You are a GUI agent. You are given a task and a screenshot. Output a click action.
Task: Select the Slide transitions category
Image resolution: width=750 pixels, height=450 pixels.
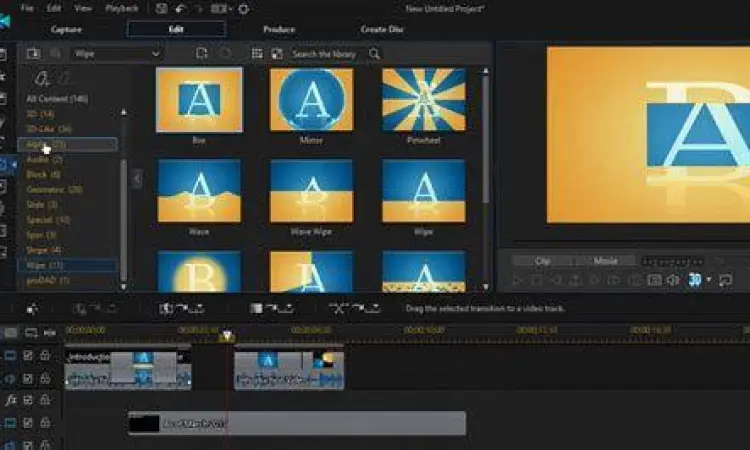point(42,205)
